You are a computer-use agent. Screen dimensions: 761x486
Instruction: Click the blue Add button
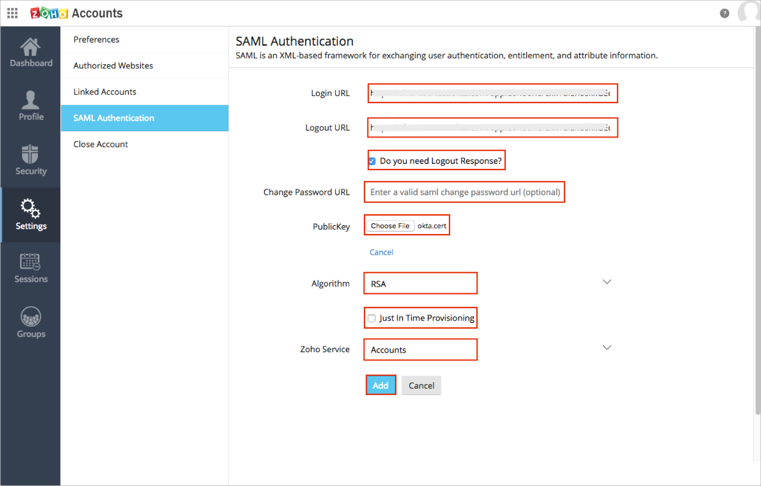click(380, 385)
